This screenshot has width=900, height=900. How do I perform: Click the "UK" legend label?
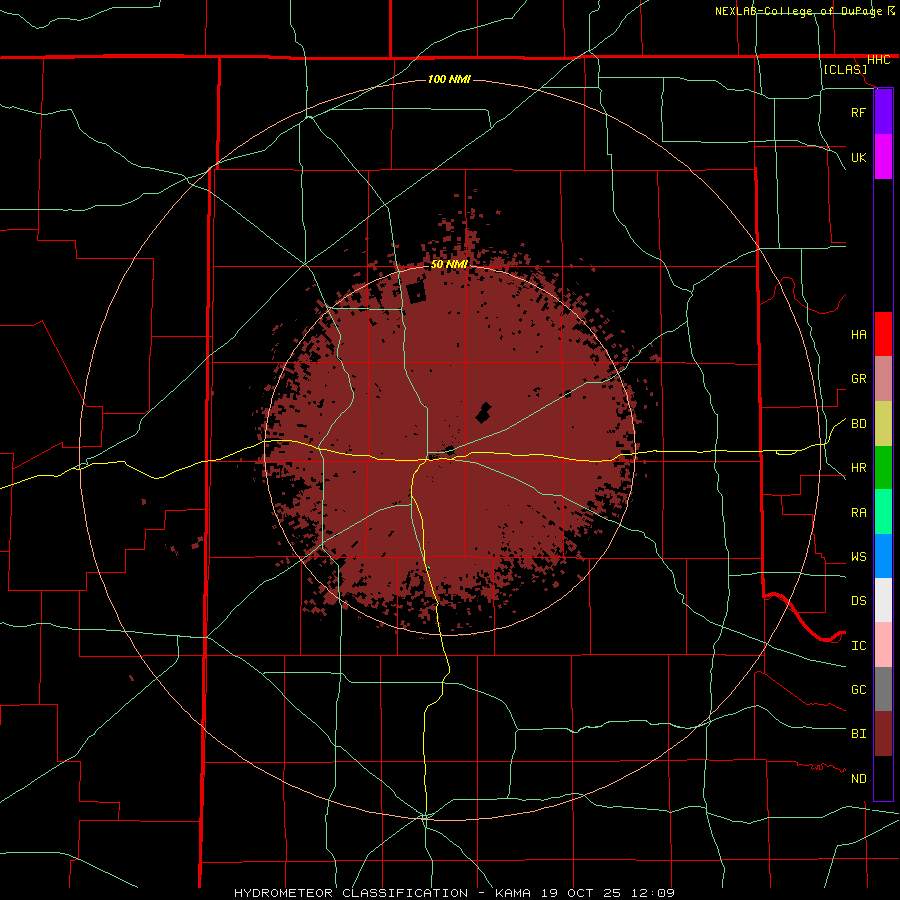click(x=858, y=157)
